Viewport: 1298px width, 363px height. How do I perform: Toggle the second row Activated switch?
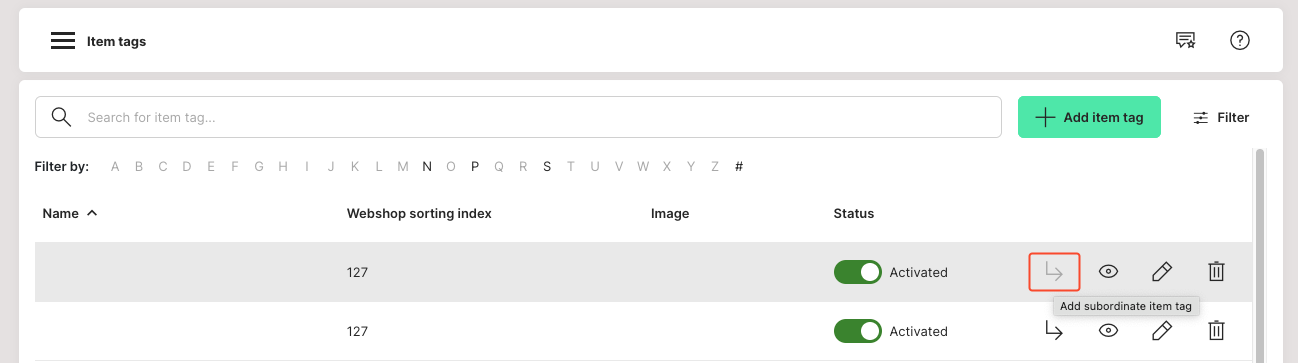pos(858,331)
